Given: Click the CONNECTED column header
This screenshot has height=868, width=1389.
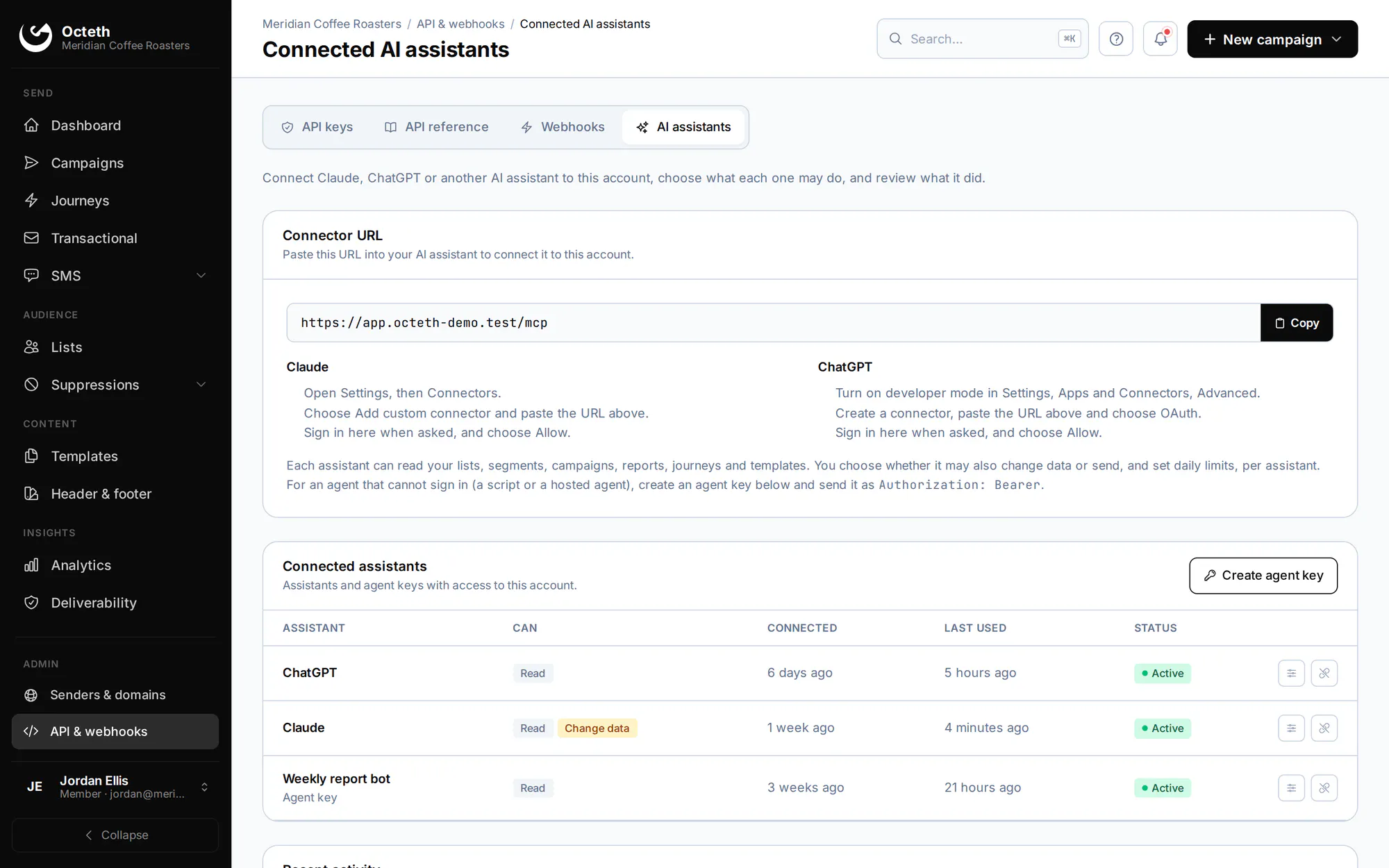Looking at the screenshot, I should [802, 628].
